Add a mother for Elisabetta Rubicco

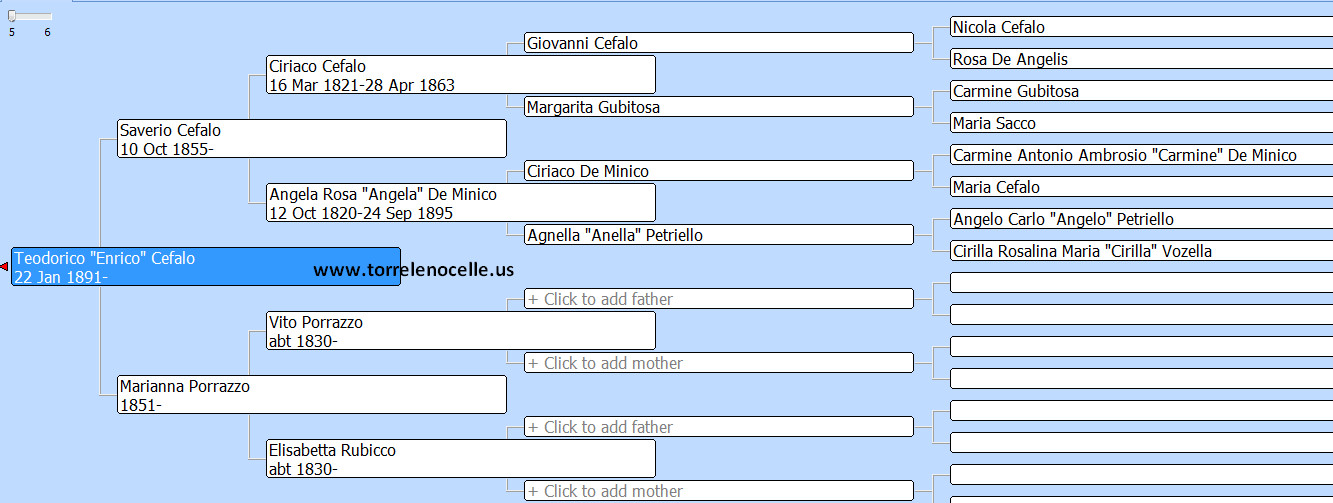(718, 491)
